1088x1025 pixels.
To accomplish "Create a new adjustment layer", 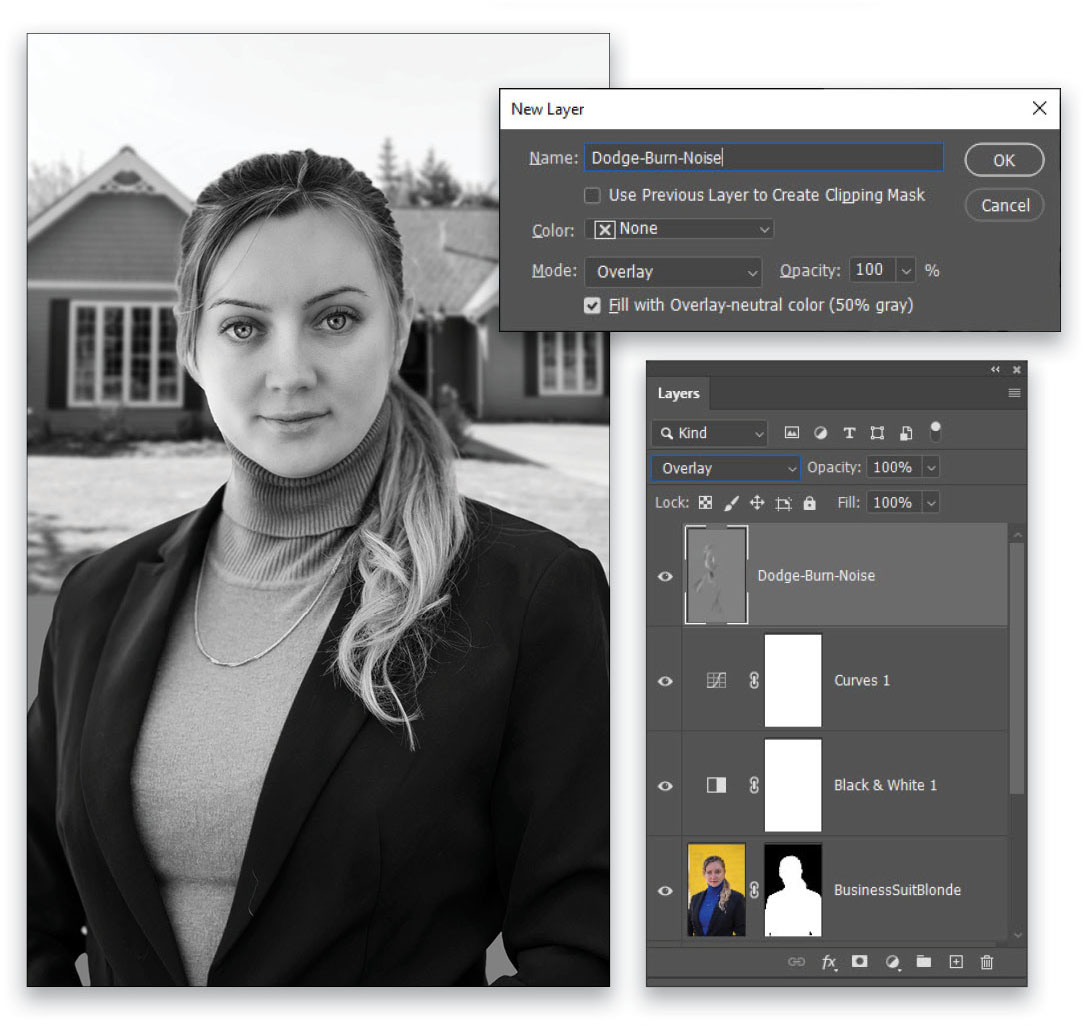I will click(x=891, y=962).
